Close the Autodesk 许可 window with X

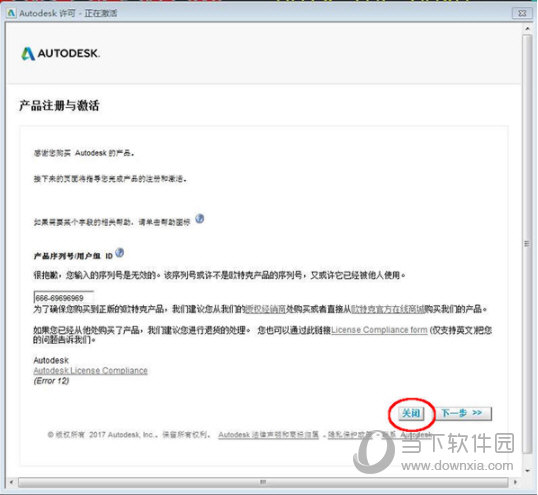pyautogui.click(x=522, y=13)
